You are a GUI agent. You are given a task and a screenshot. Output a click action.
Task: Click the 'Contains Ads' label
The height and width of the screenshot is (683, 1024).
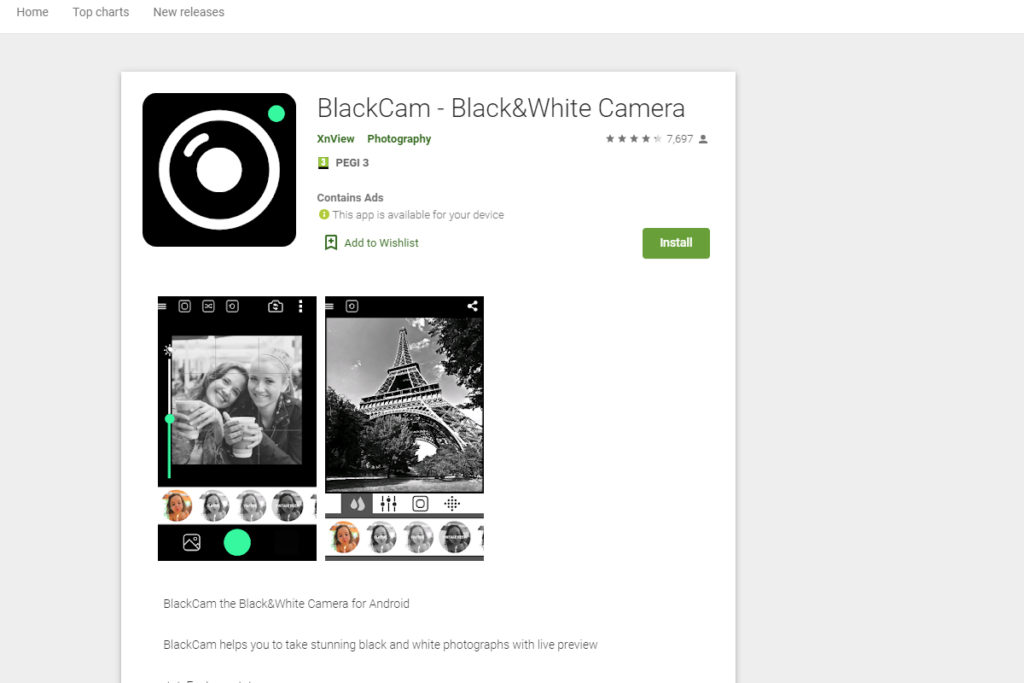tap(350, 197)
